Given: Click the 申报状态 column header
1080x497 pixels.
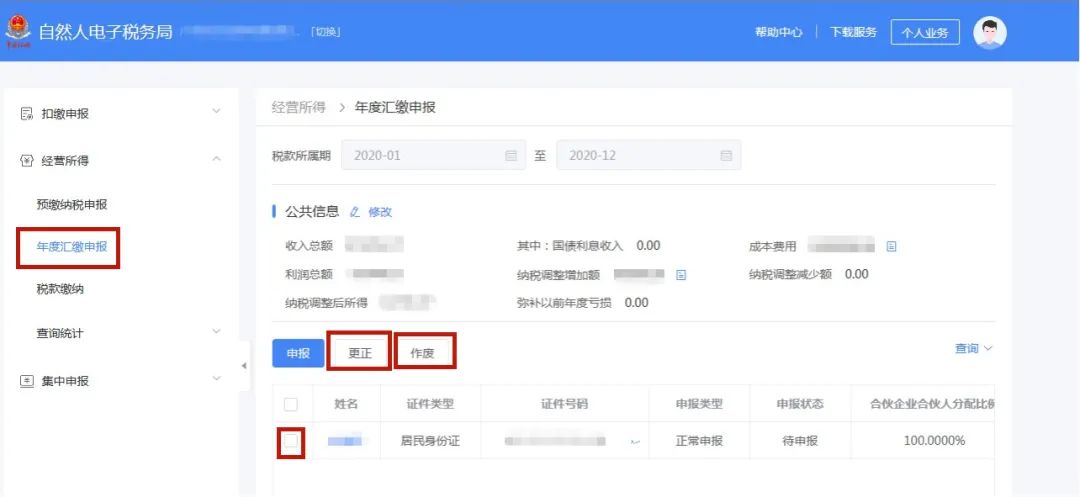Looking at the screenshot, I should tap(800, 404).
